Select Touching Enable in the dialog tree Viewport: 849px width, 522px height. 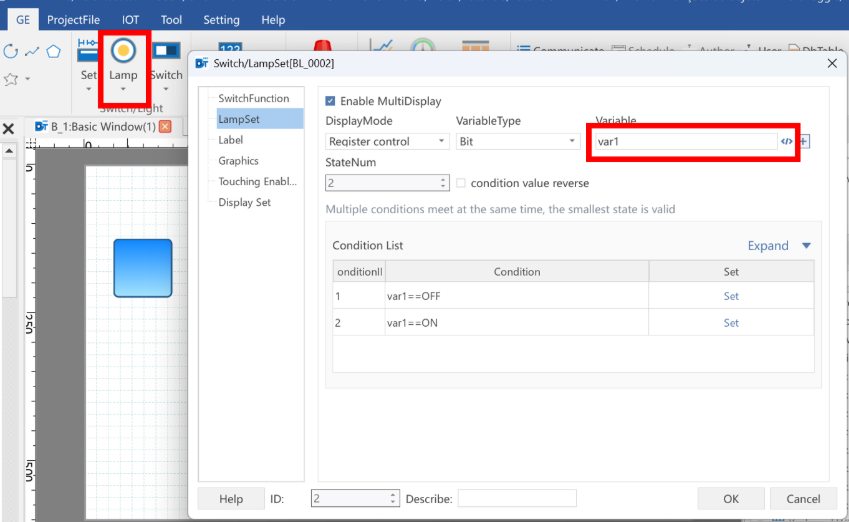coord(257,181)
